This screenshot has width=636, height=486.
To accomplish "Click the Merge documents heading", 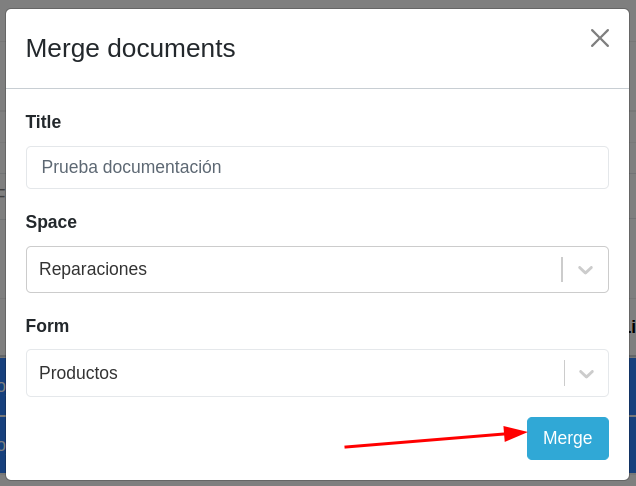I will point(130,48).
